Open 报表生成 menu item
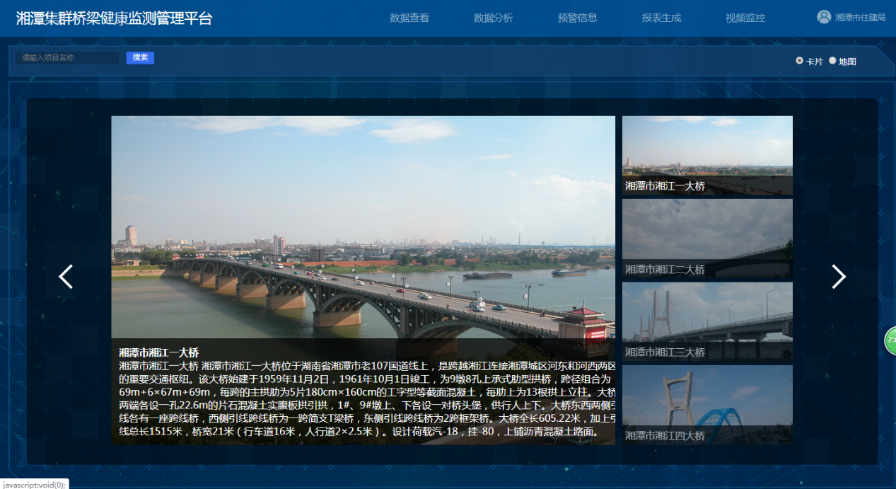896x489 pixels. [x=661, y=18]
